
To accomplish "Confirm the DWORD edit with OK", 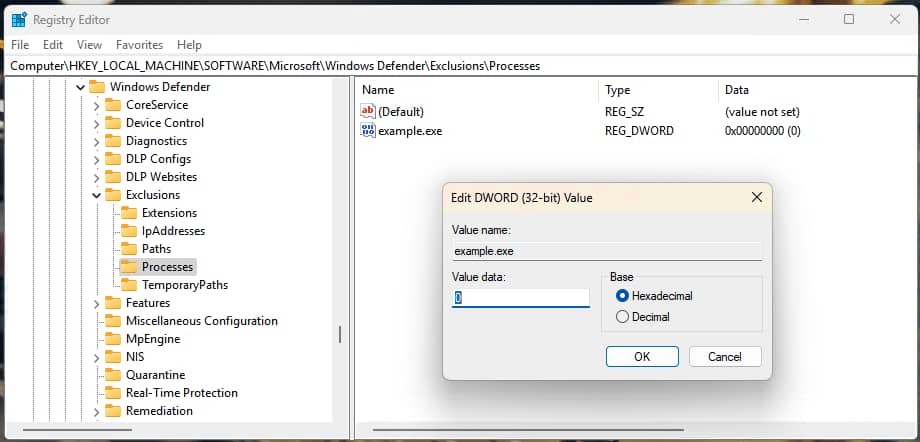I will point(642,356).
